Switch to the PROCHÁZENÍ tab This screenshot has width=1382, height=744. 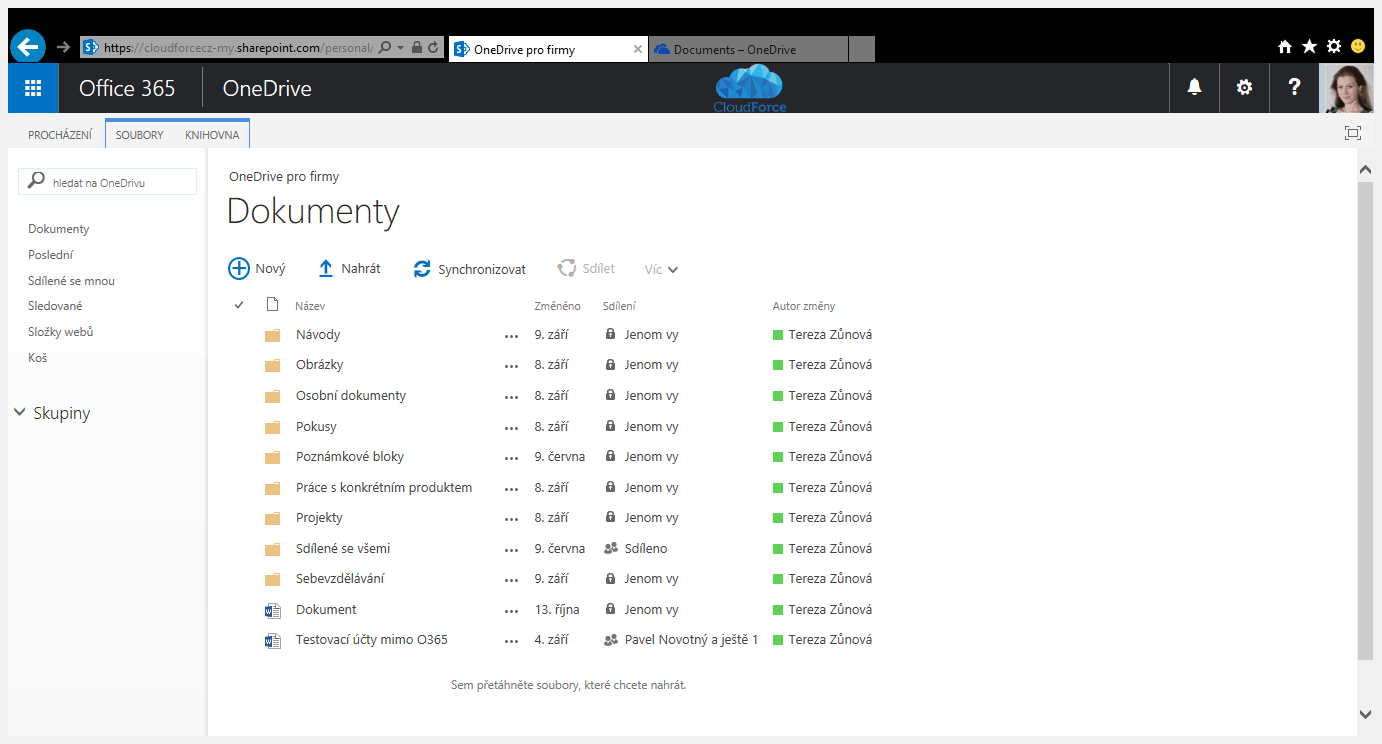point(60,134)
